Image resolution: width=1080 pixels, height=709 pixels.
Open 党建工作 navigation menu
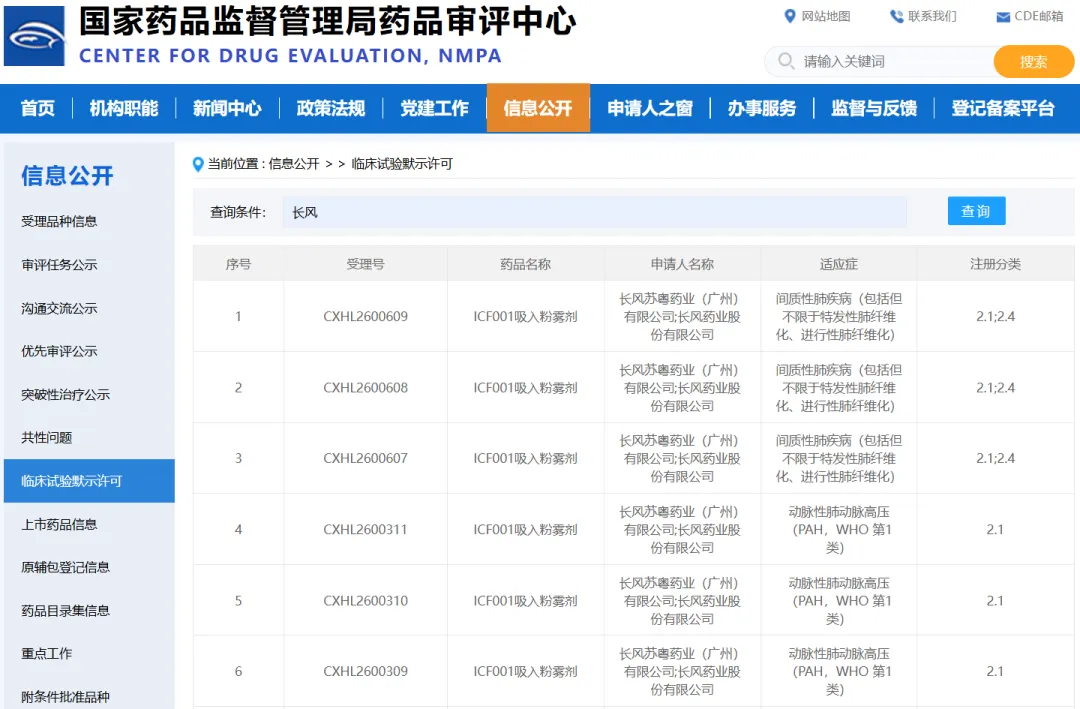[435, 108]
